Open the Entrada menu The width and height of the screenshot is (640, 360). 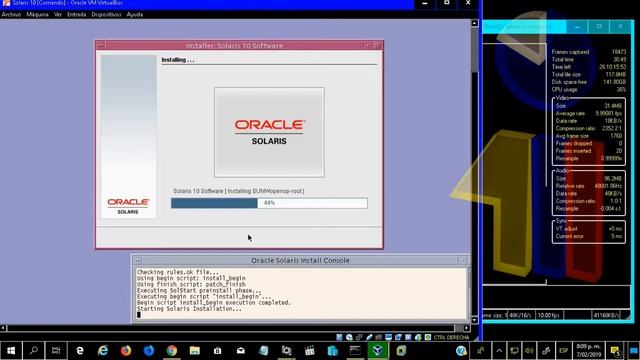[76, 14]
